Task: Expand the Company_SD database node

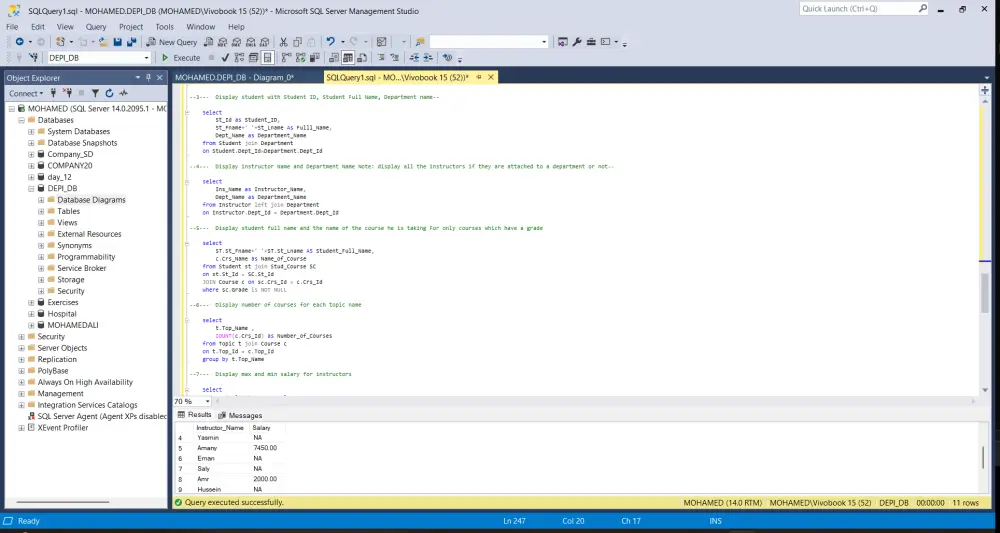Action: 31,154
